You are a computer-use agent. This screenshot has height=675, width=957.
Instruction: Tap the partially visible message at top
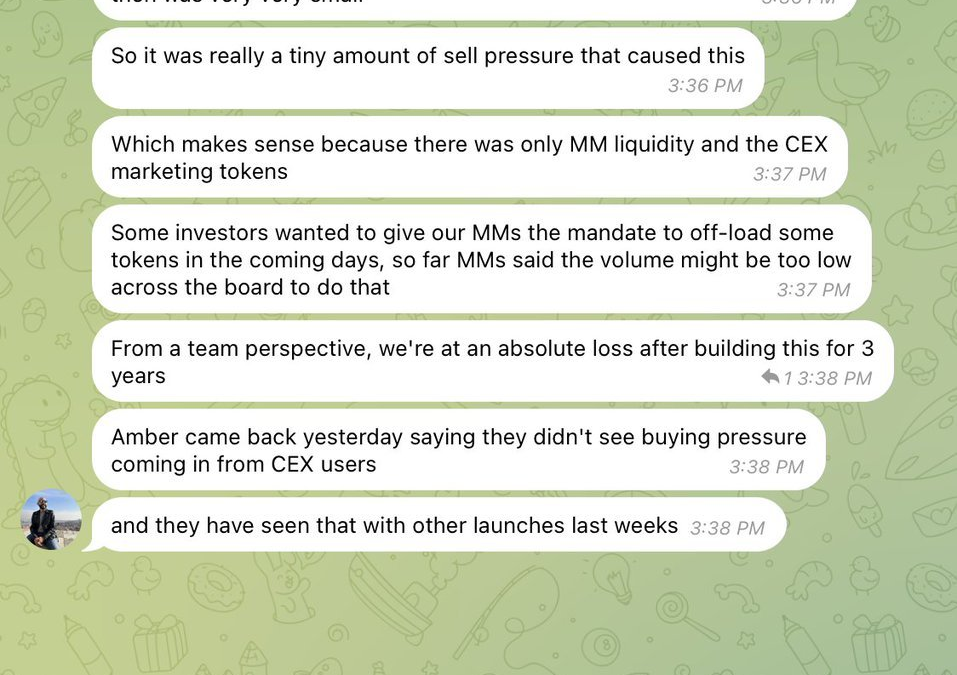(473, 9)
